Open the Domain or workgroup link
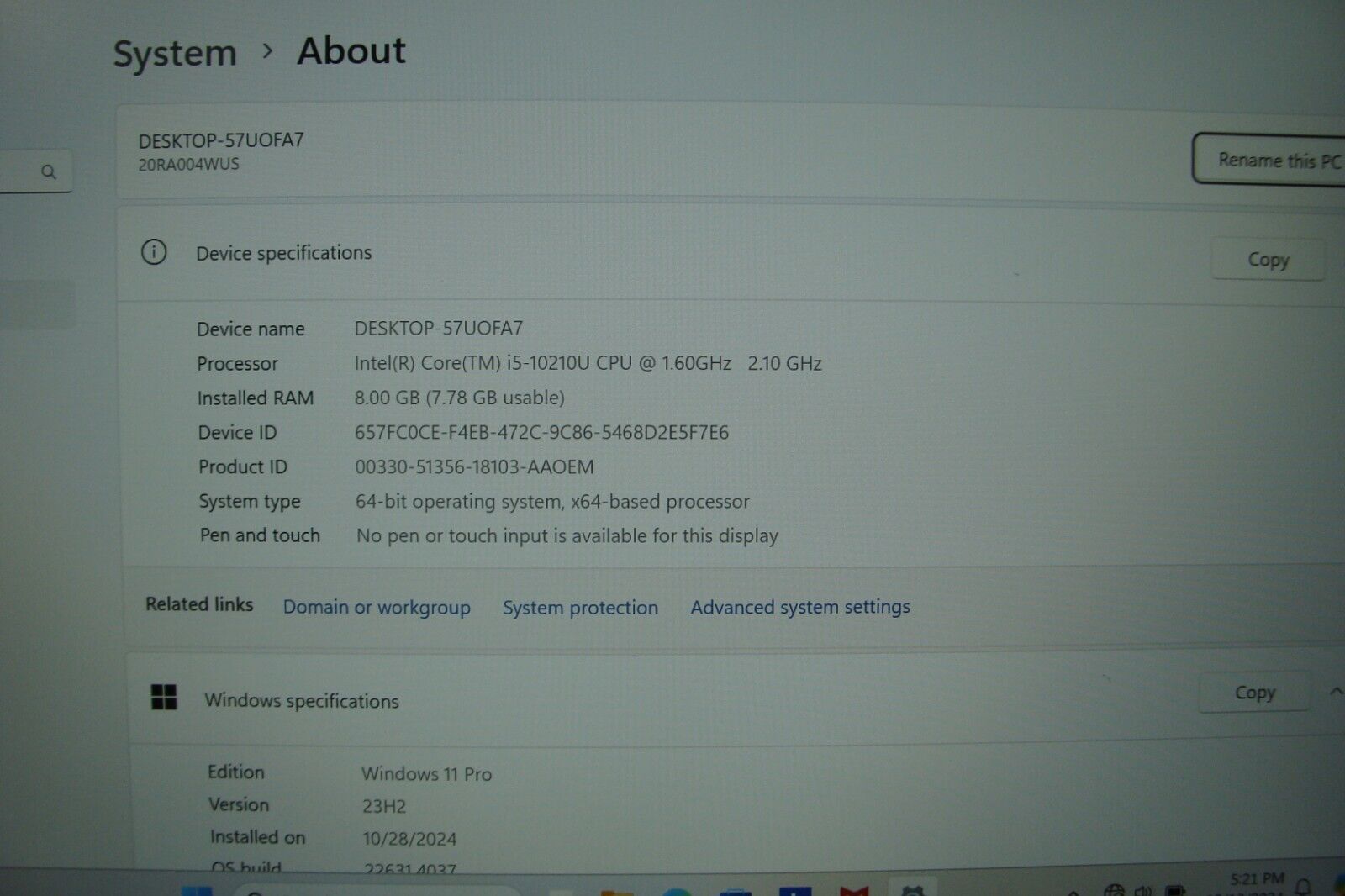 [x=377, y=607]
